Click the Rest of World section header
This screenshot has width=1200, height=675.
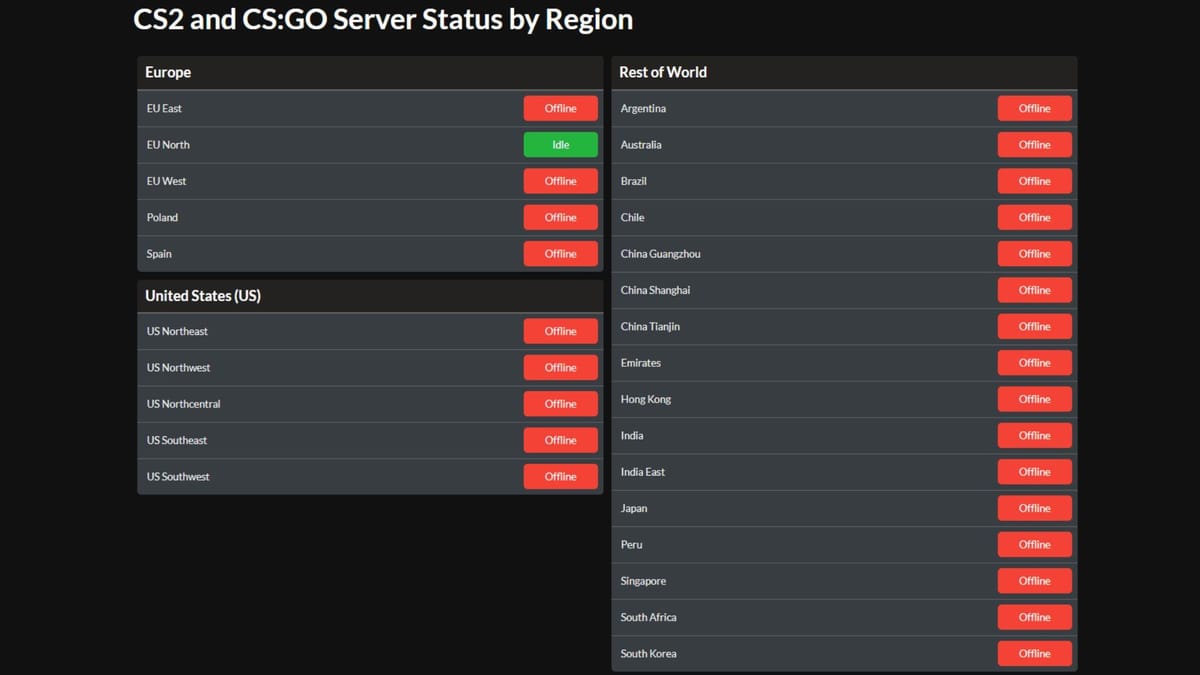click(x=844, y=73)
